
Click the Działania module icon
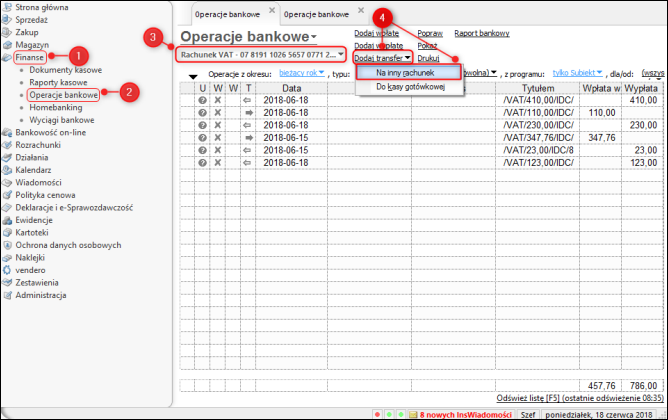click(x=7, y=157)
